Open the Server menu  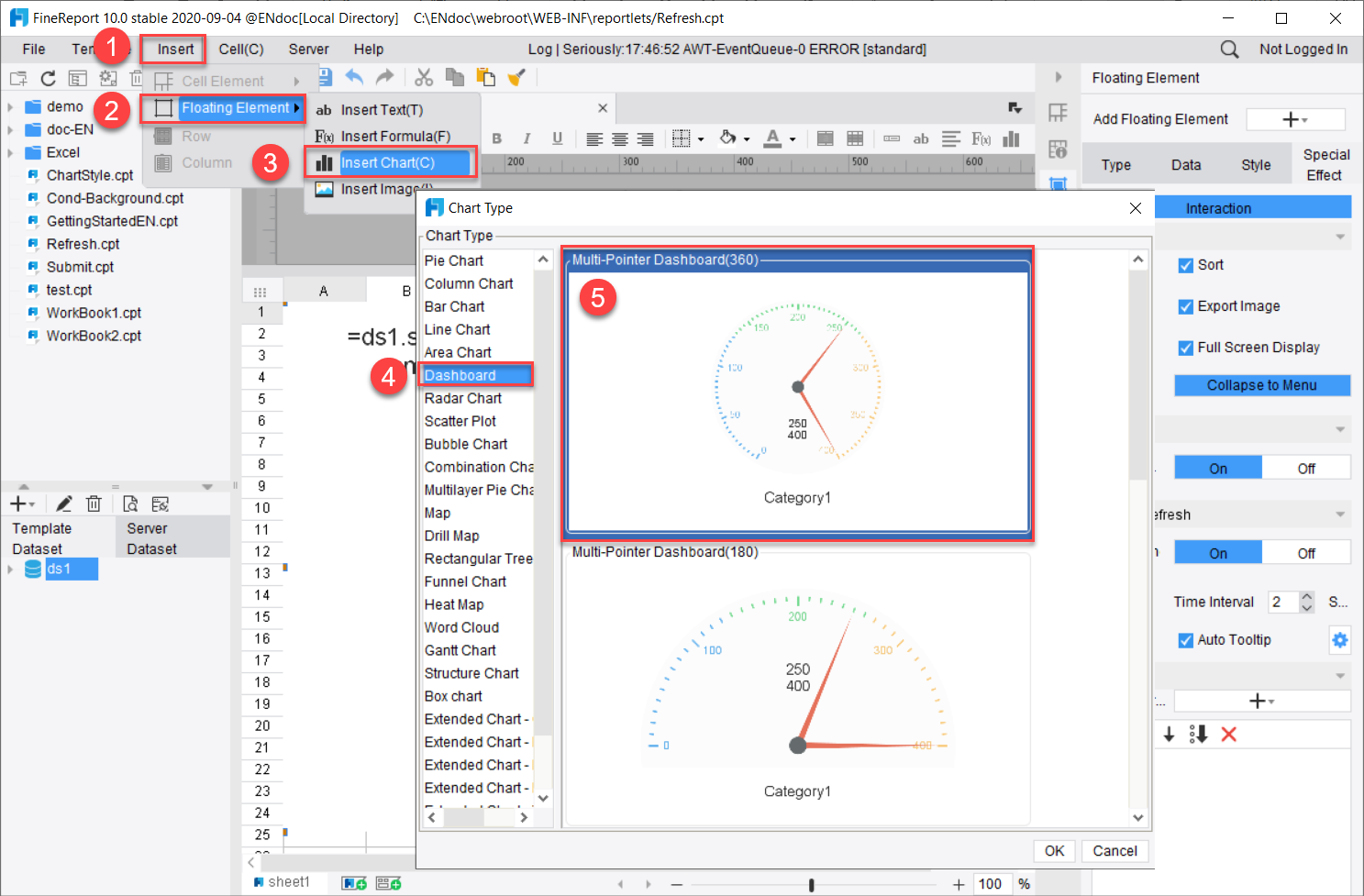click(308, 50)
